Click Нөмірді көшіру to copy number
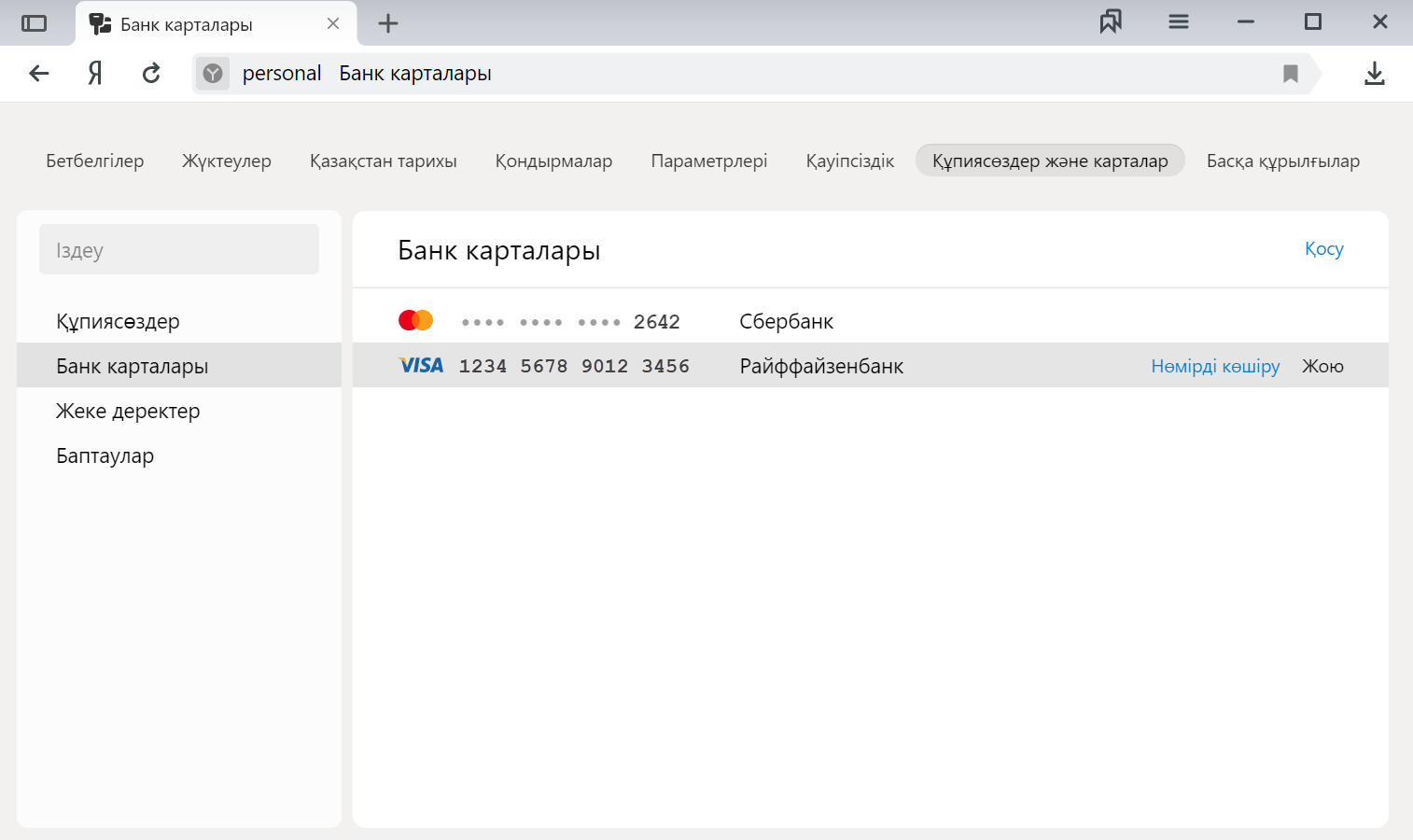The image size is (1413, 840). [1215, 366]
